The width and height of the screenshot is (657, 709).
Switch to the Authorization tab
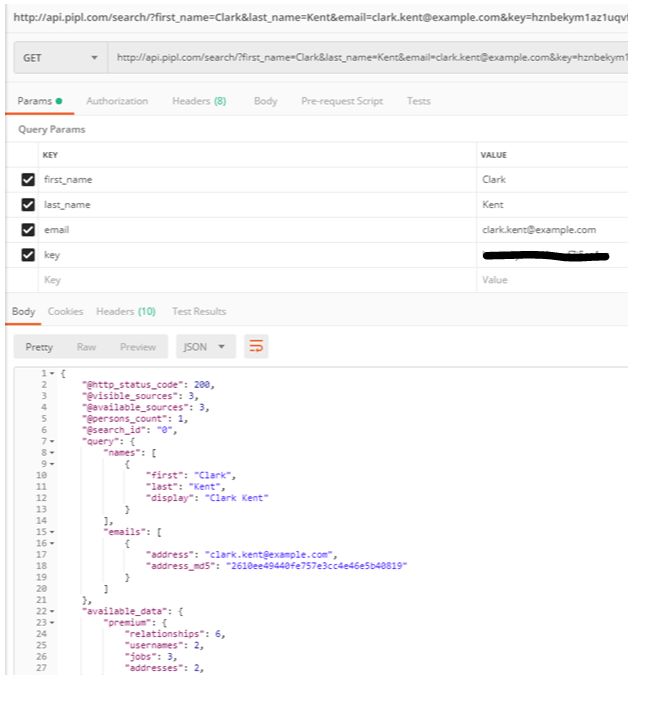117,101
